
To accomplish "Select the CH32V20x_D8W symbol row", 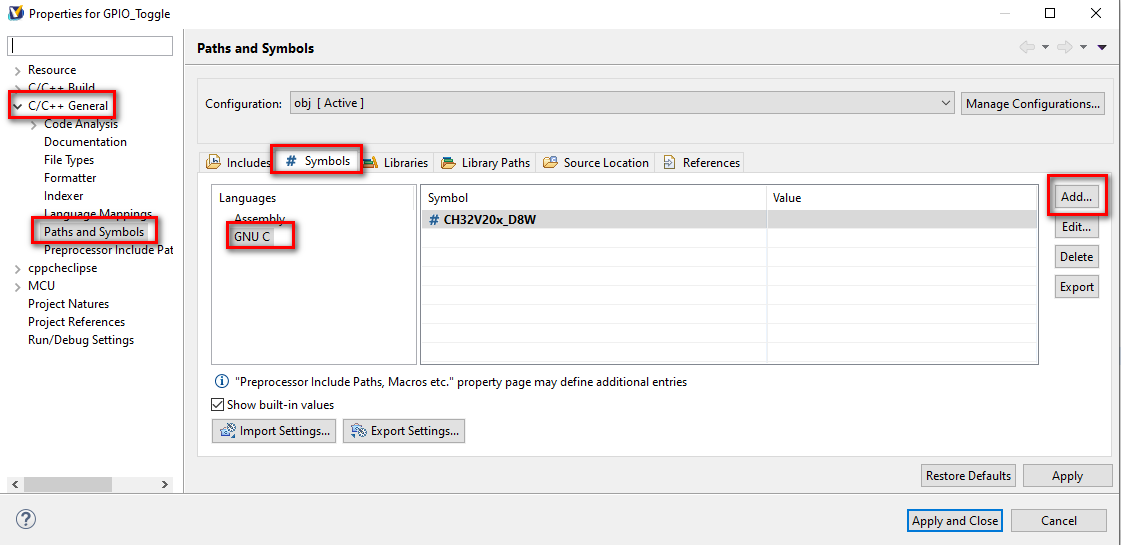I will click(729, 220).
